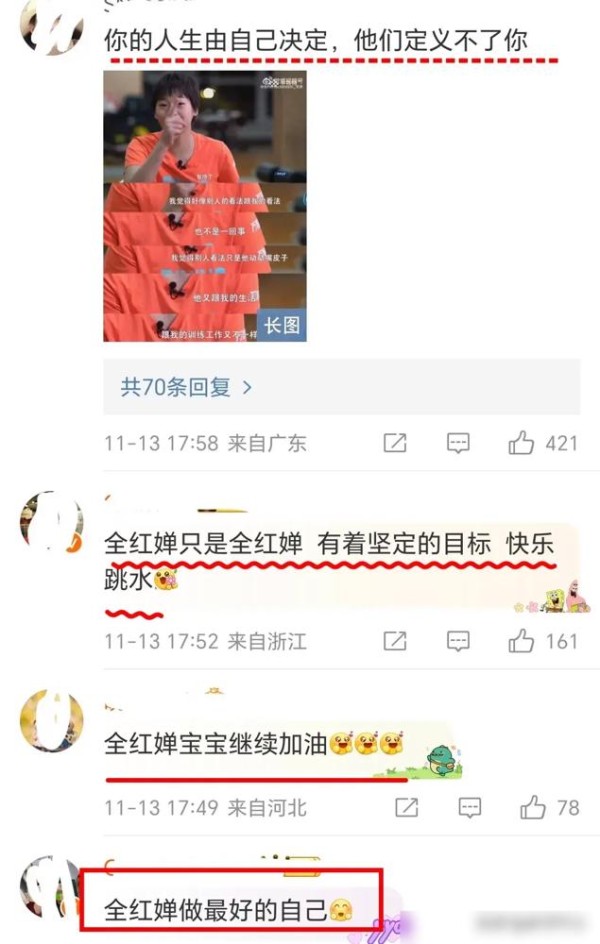Share the 17:52 Zhejiang comment

tap(395, 641)
